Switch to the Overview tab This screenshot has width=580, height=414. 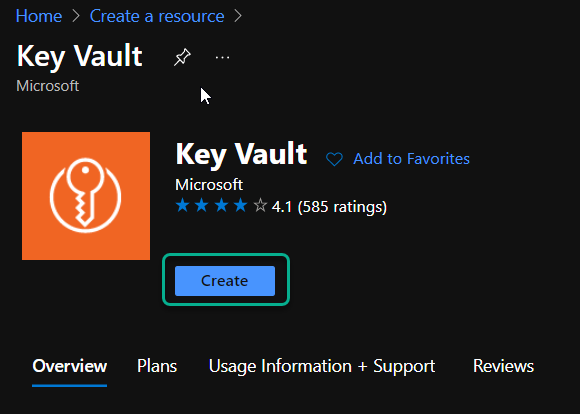pyautogui.click(x=70, y=366)
